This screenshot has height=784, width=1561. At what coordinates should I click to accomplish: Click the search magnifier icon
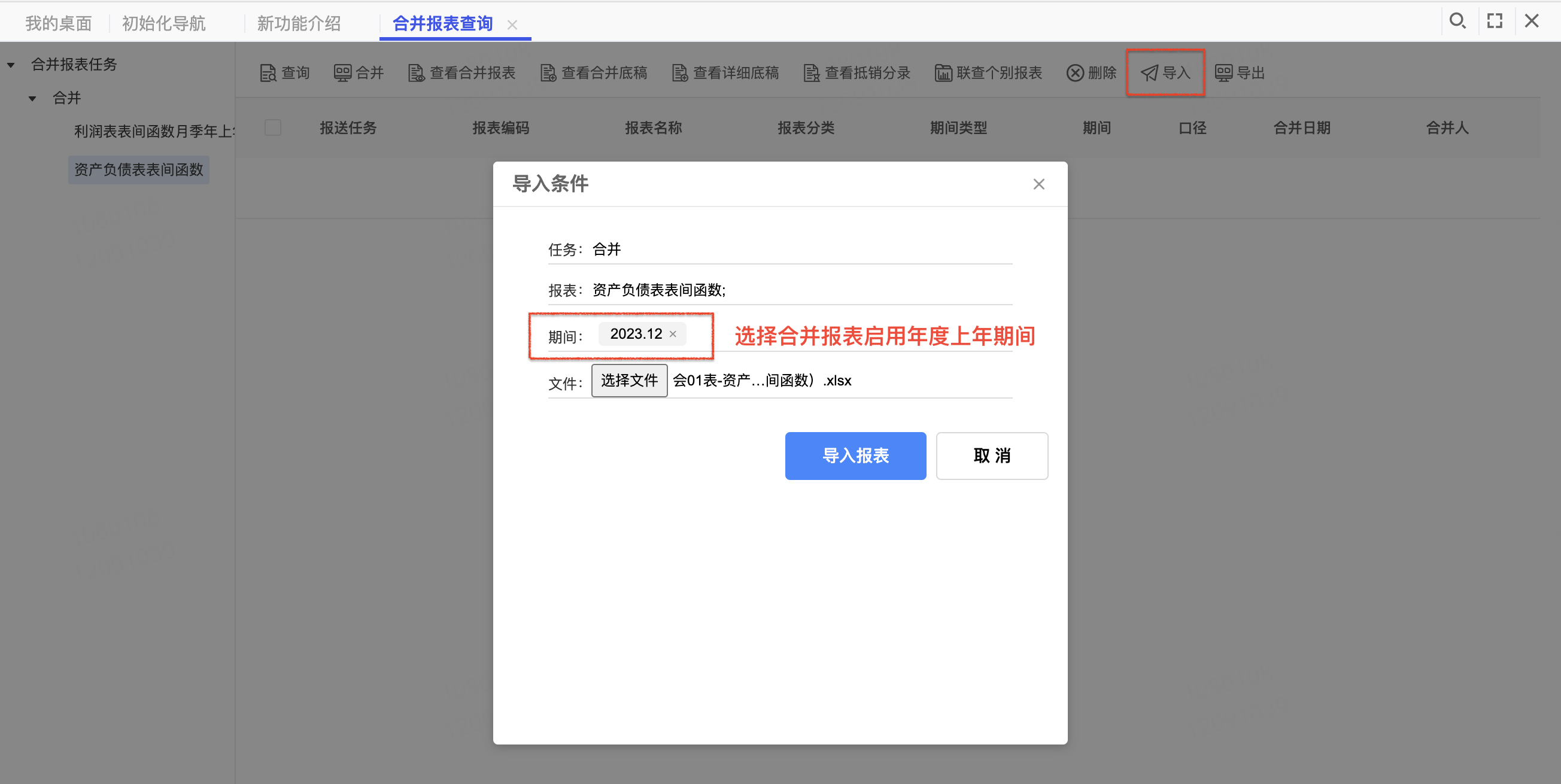[x=1457, y=21]
